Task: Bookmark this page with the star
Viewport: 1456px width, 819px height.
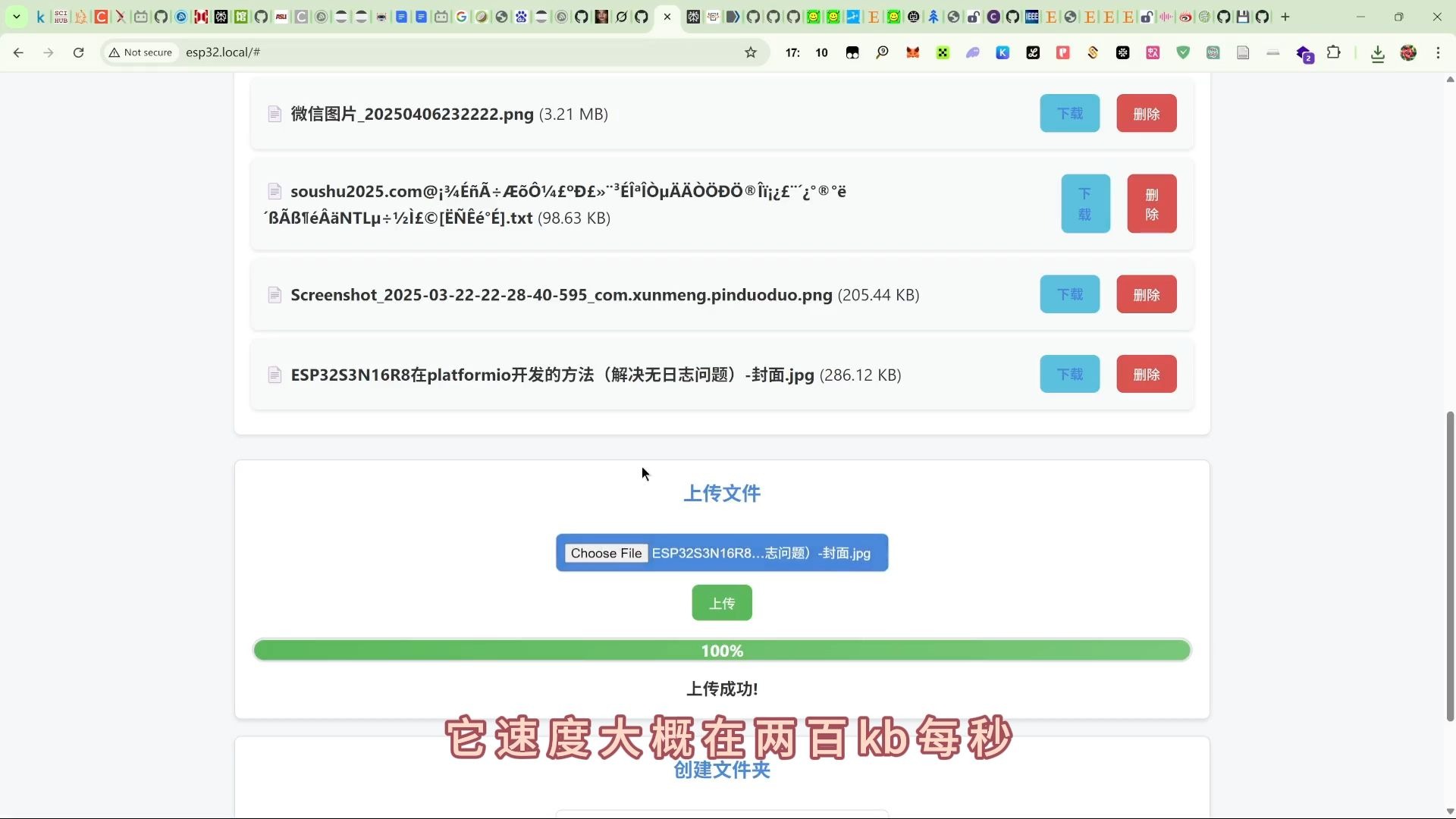Action: point(751,52)
